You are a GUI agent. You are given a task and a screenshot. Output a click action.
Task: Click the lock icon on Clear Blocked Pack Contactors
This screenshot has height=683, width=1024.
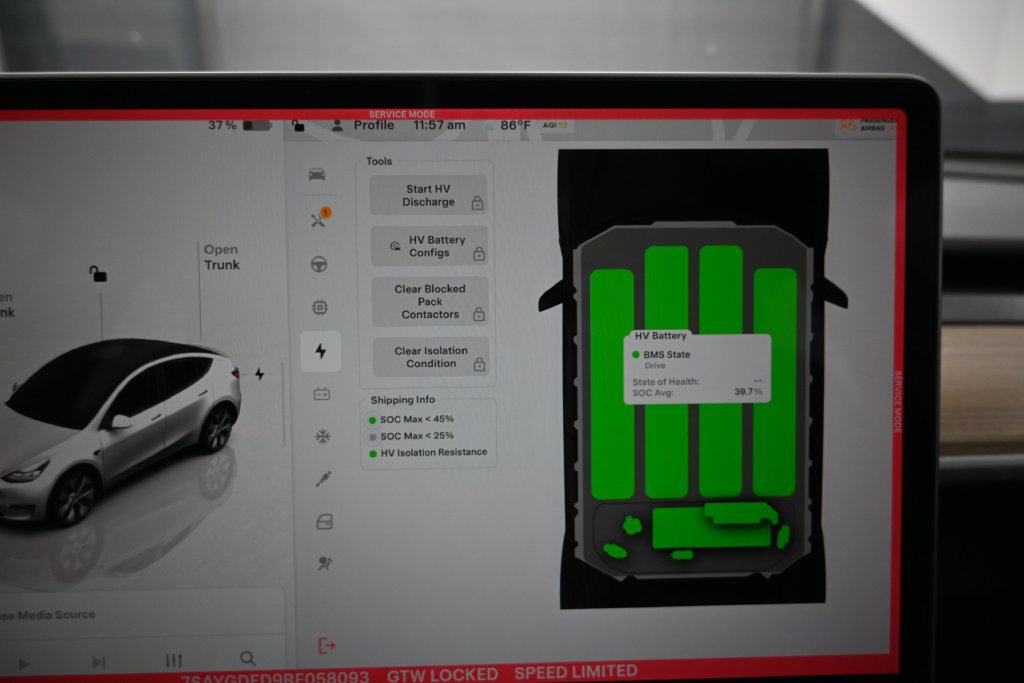pos(479,314)
